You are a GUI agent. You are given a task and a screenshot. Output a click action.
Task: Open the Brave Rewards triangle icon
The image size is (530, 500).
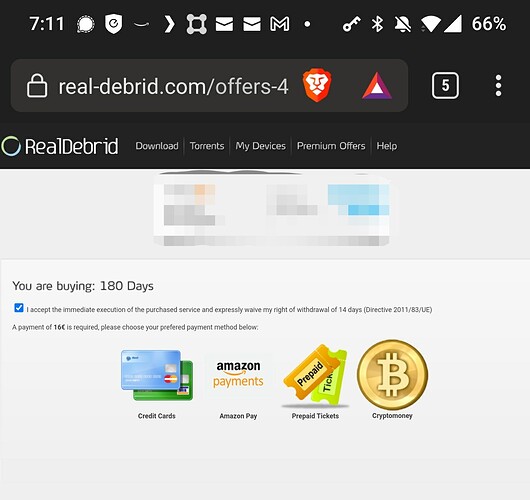[377, 86]
